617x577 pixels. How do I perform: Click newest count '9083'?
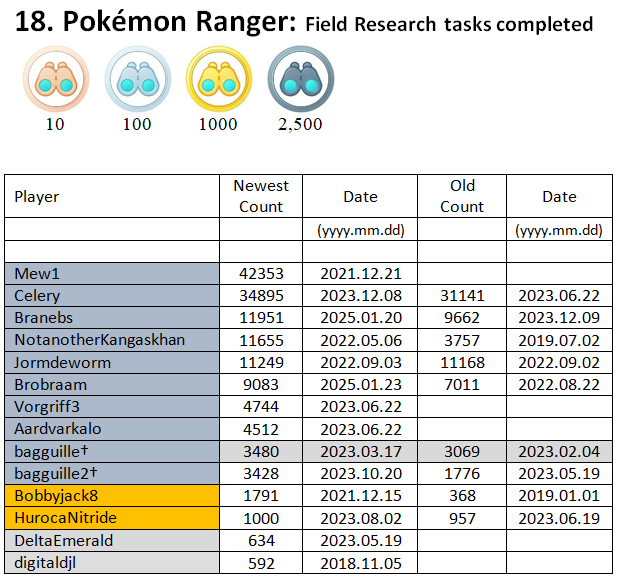(261, 385)
